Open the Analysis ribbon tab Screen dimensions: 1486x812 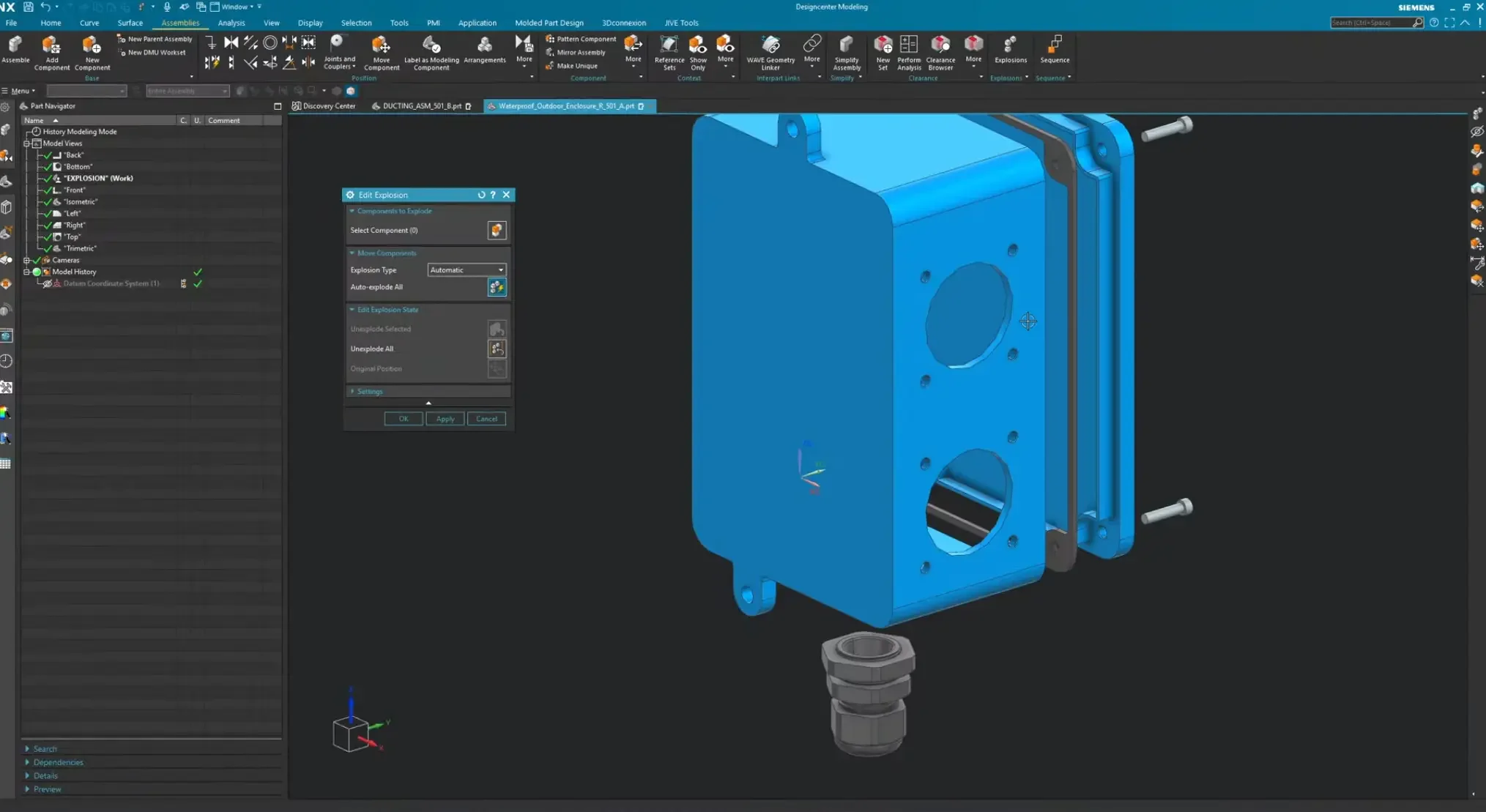coord(231,23)
